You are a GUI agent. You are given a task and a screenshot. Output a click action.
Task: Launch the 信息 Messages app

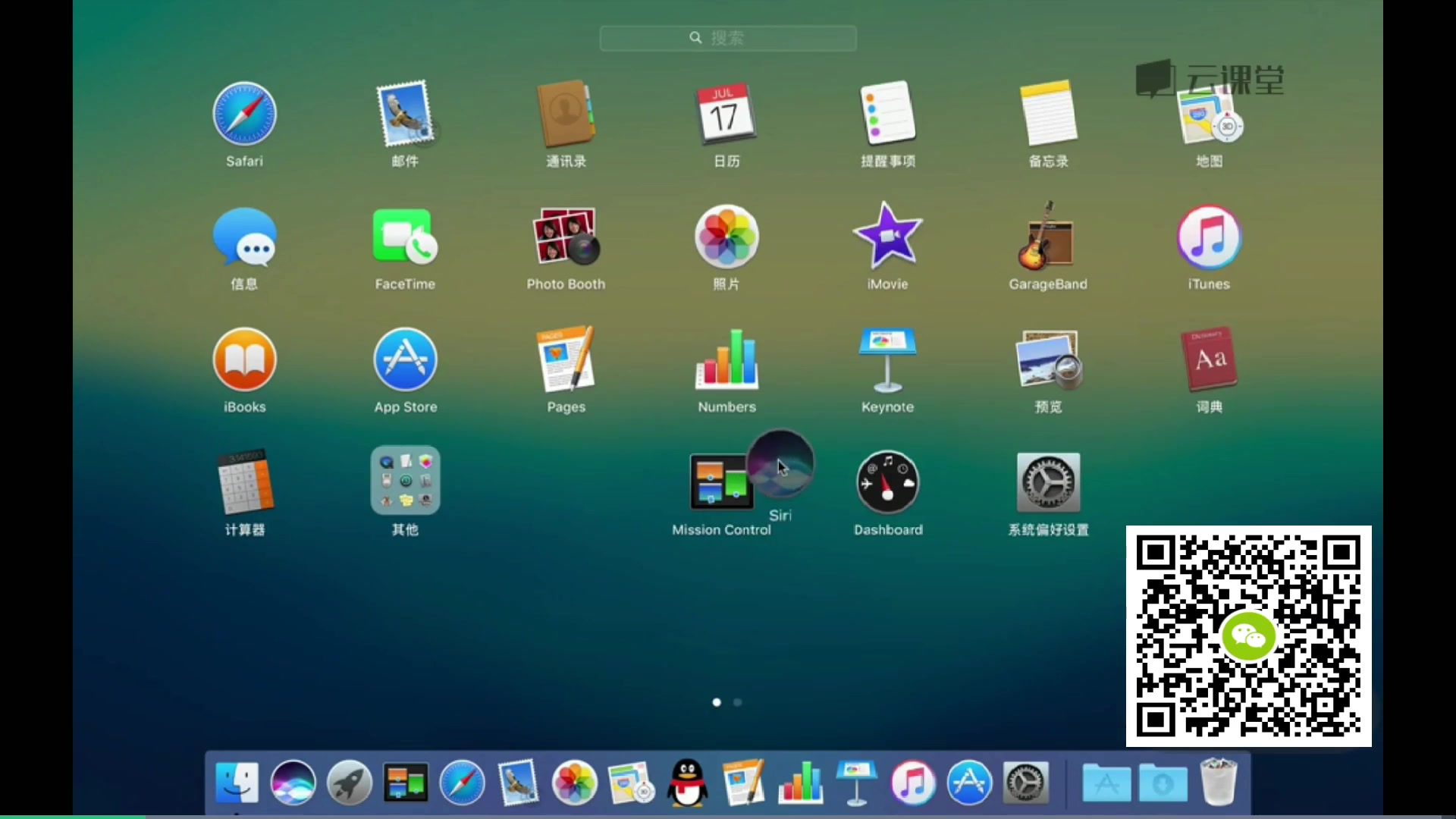click(244, 237)
